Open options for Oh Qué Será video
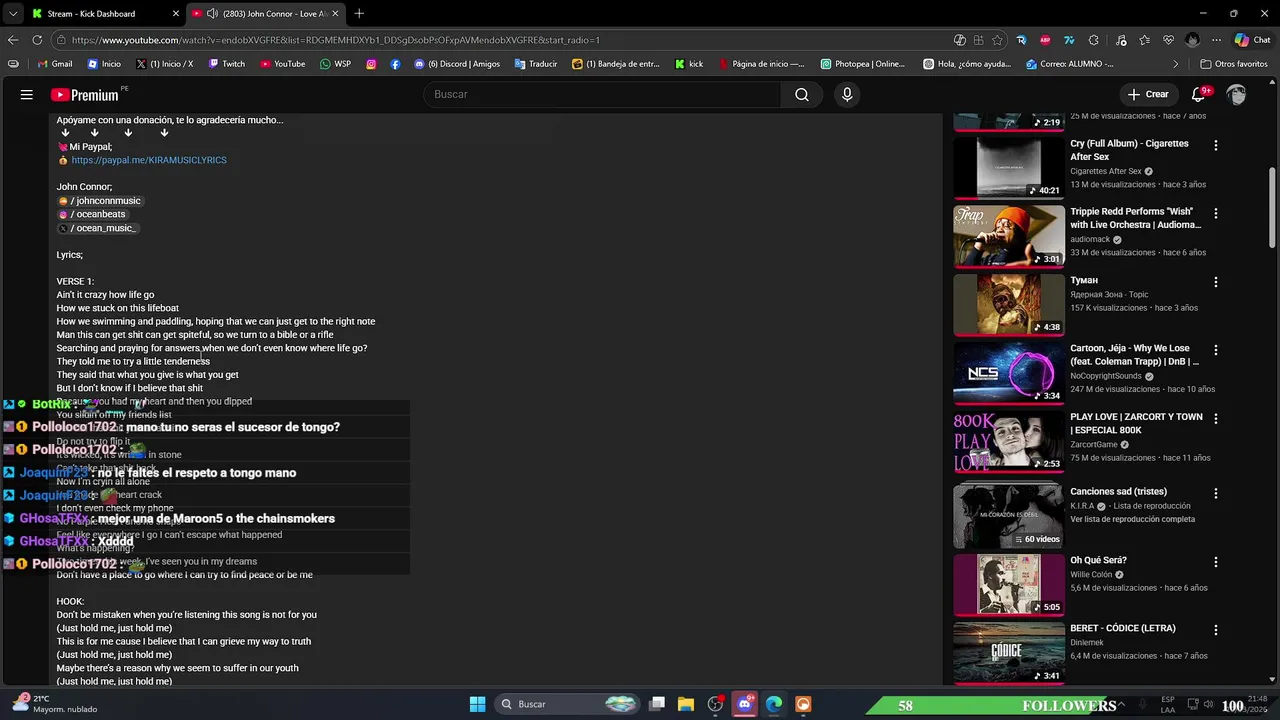Screen dimensions: 1280x720 [x=1216, y=561]
